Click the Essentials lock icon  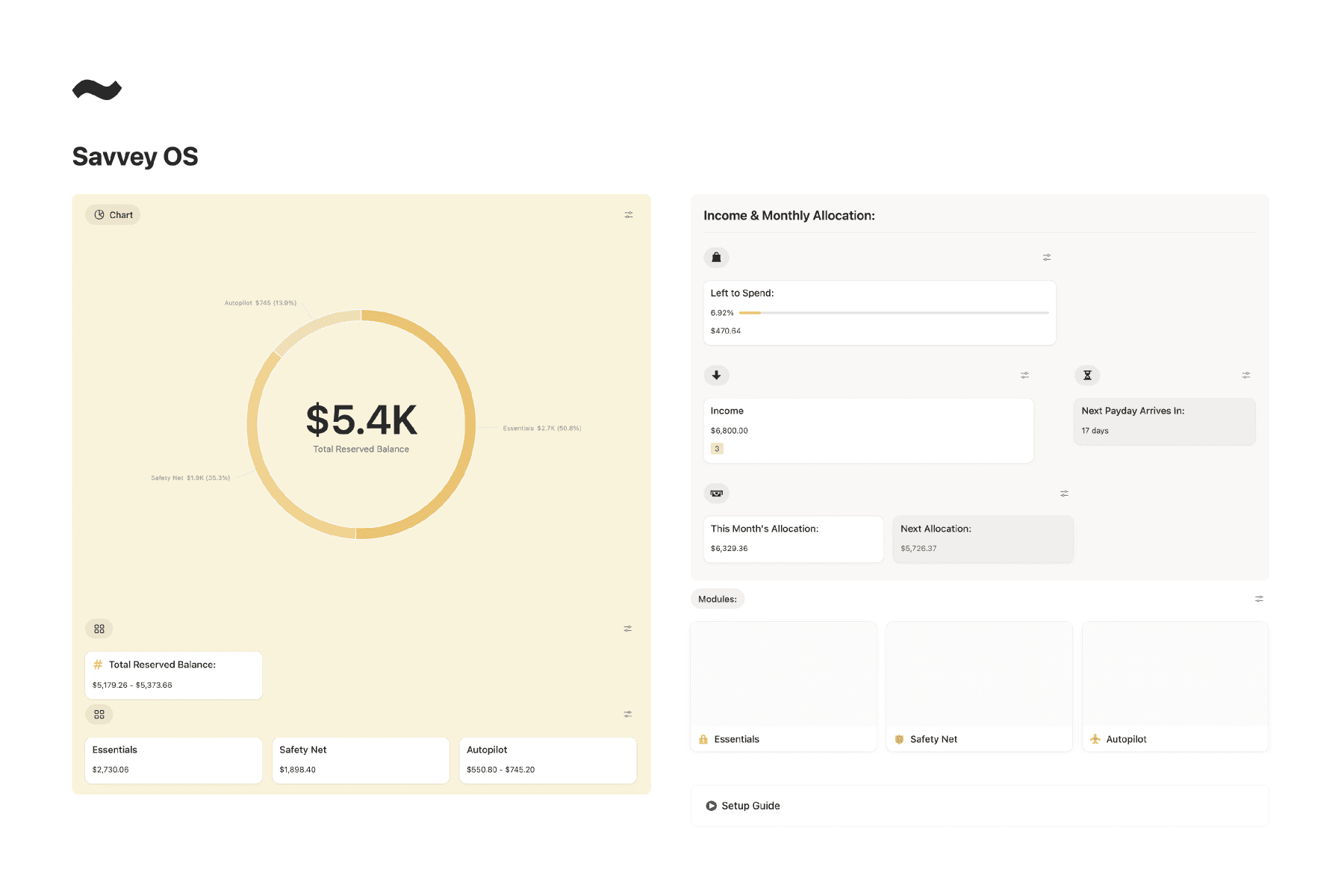tap(703, 739)
